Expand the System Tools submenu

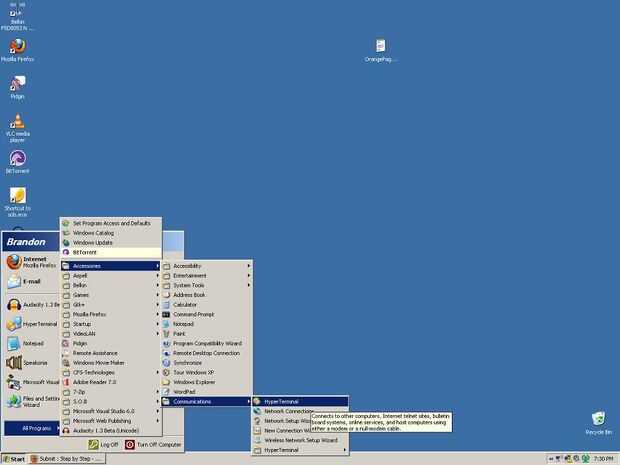207,285
